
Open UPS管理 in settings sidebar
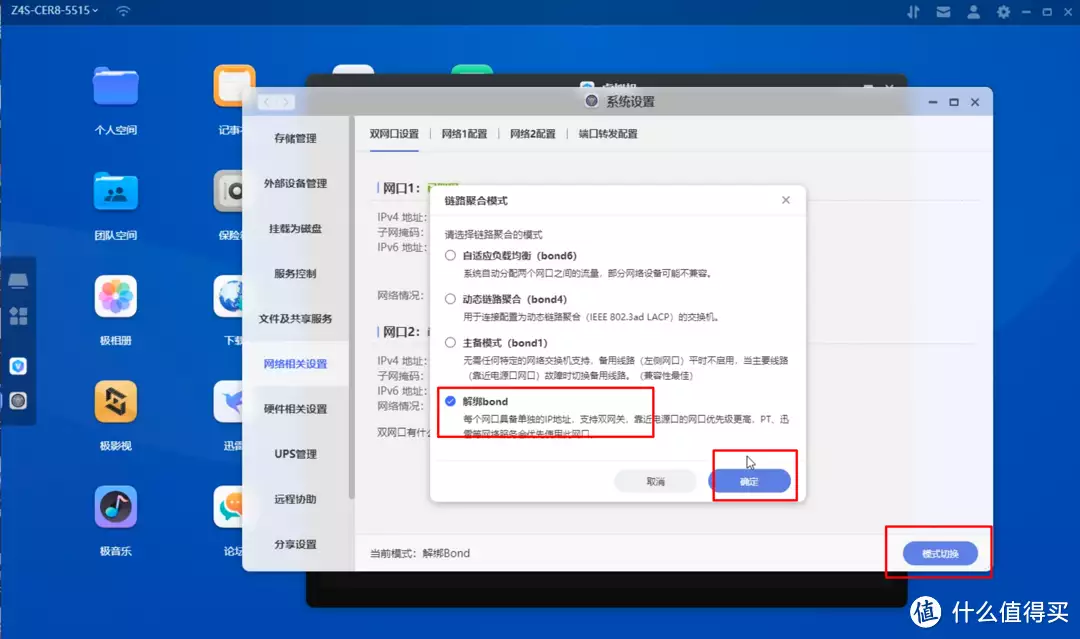[x=295, y=454]
